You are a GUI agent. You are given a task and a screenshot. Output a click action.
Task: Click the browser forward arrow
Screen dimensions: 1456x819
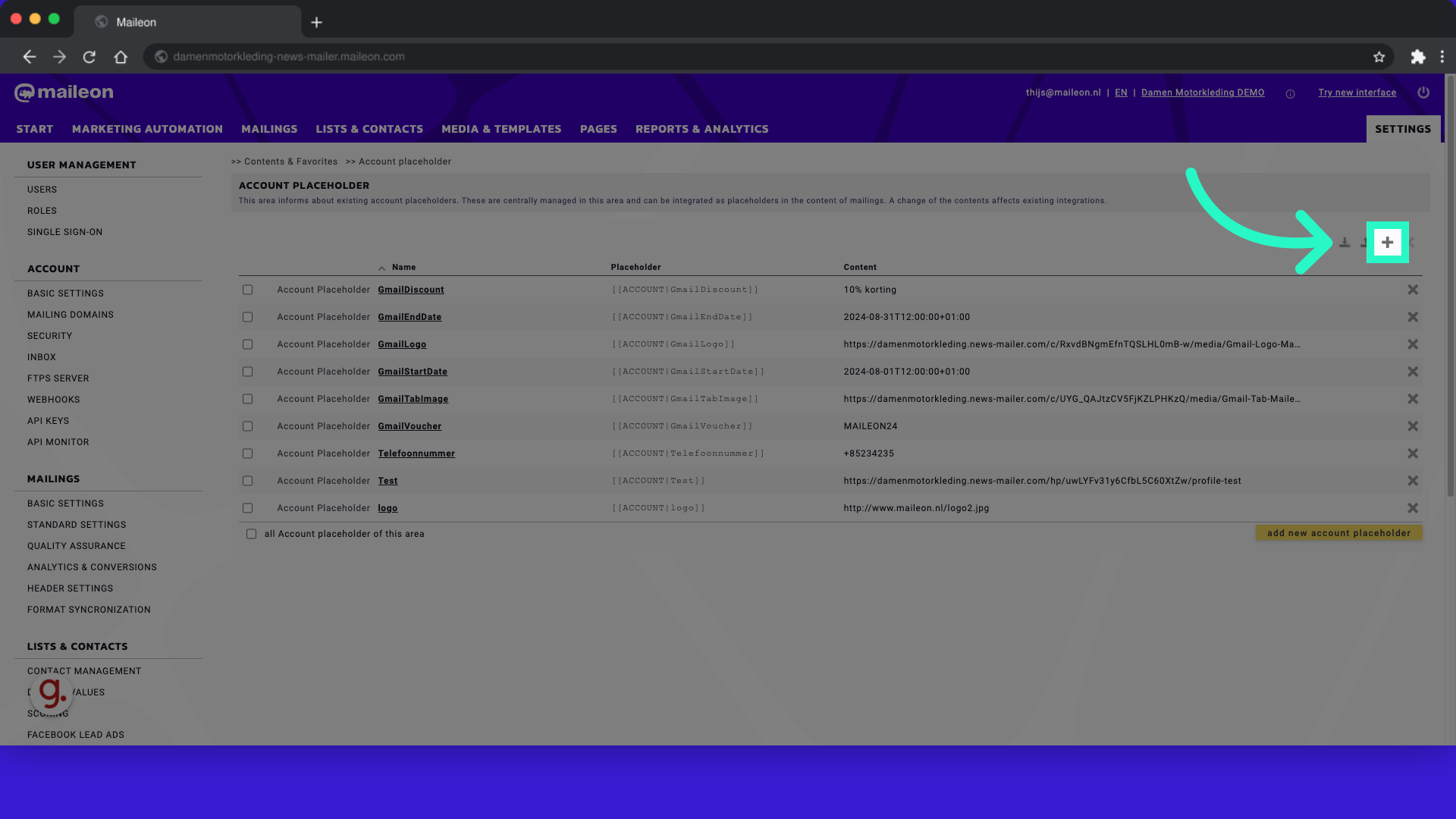point(59,57)
